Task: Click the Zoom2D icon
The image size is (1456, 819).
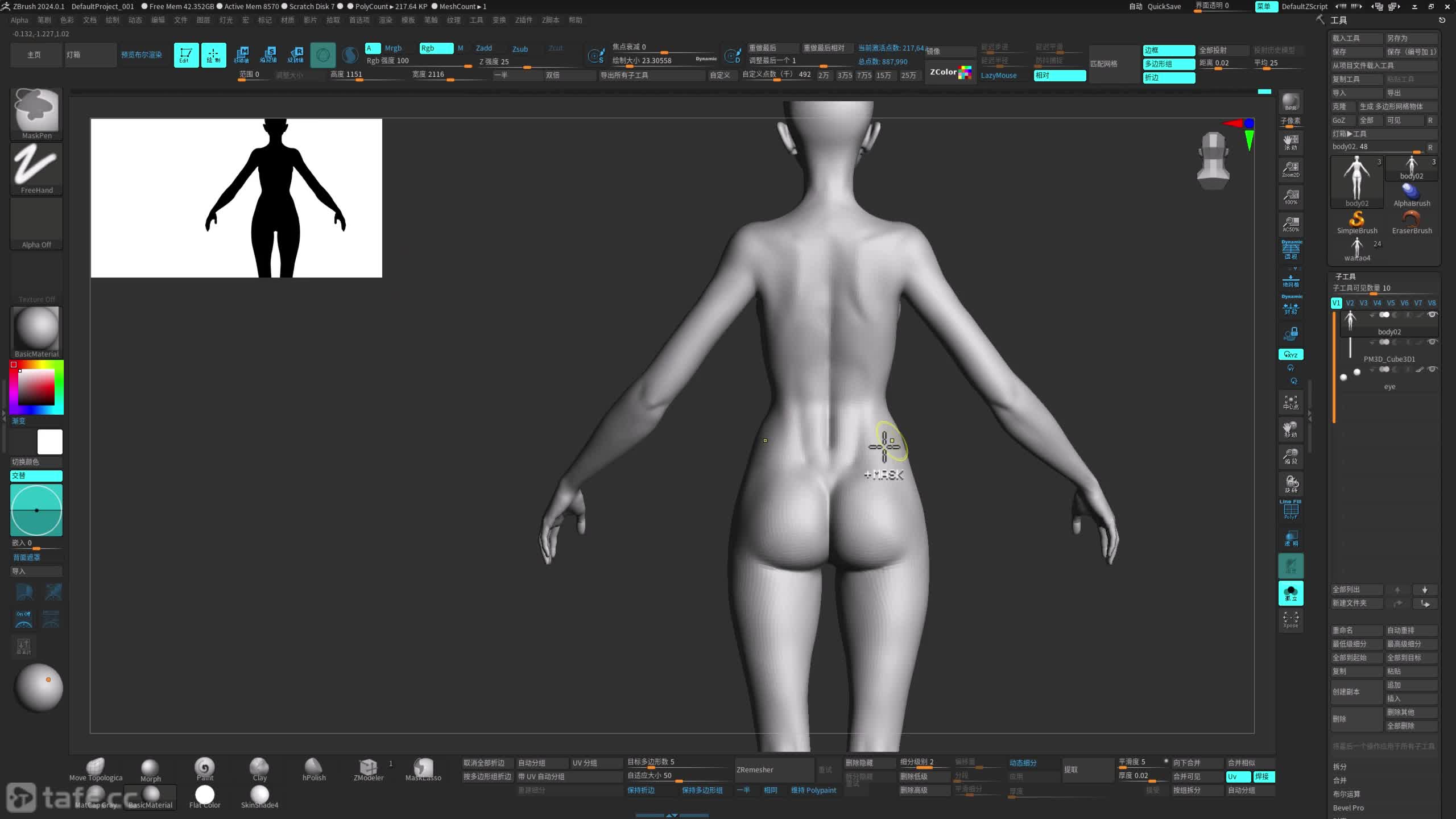Action: [1290, 169]
